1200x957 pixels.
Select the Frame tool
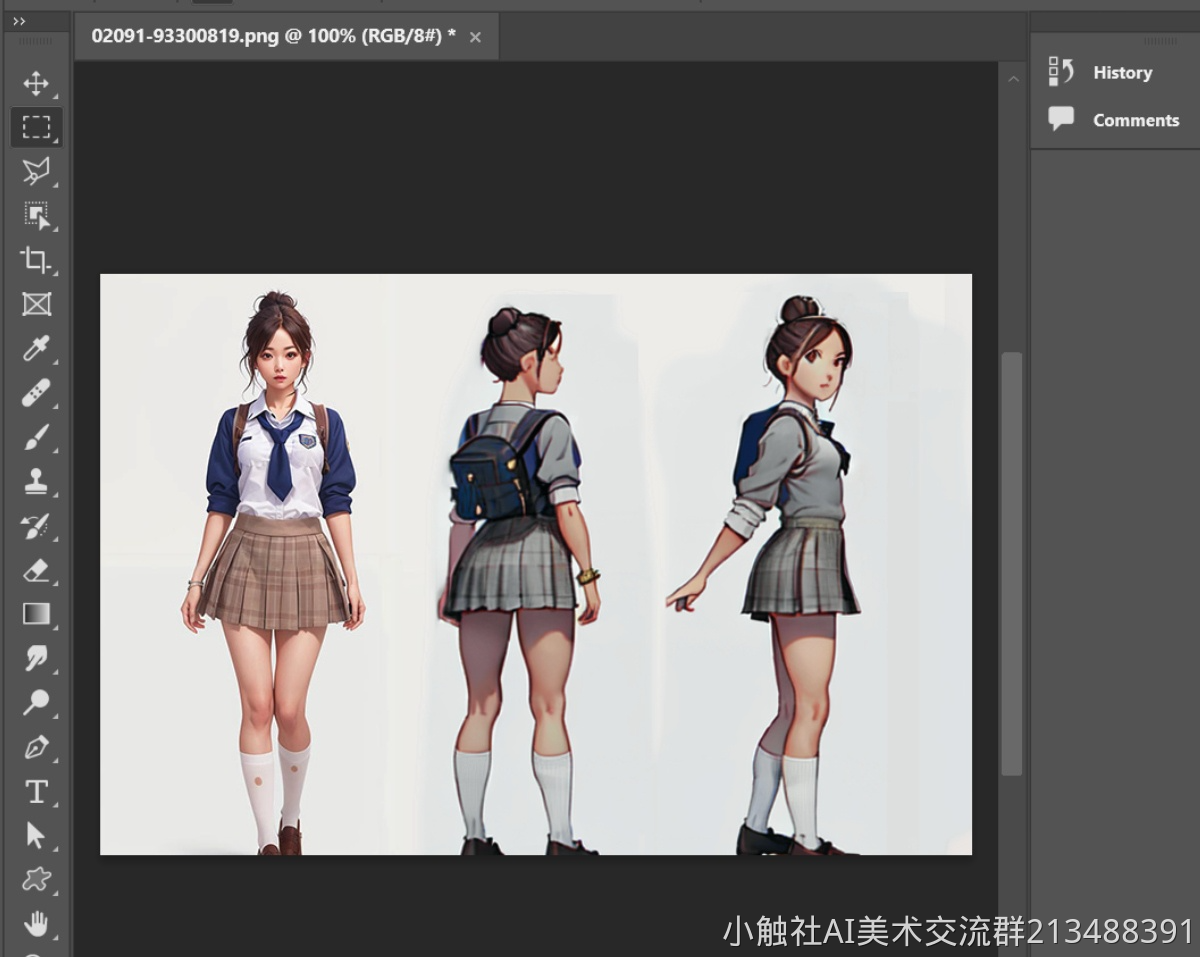point(36,304)
